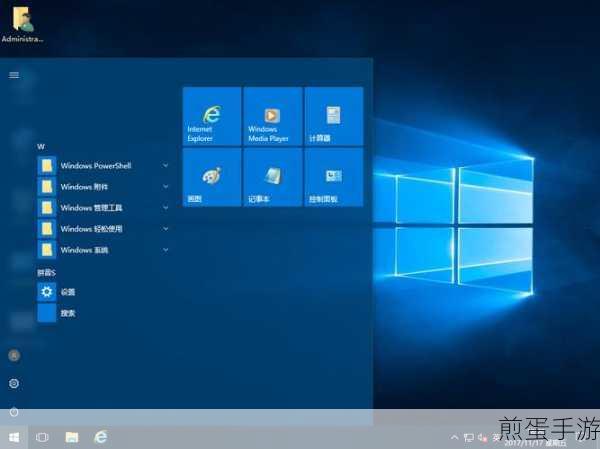The height and width of the screenshot is (449, 600).
Task: Click the 拼音S group header
Action: pos(46,273)
